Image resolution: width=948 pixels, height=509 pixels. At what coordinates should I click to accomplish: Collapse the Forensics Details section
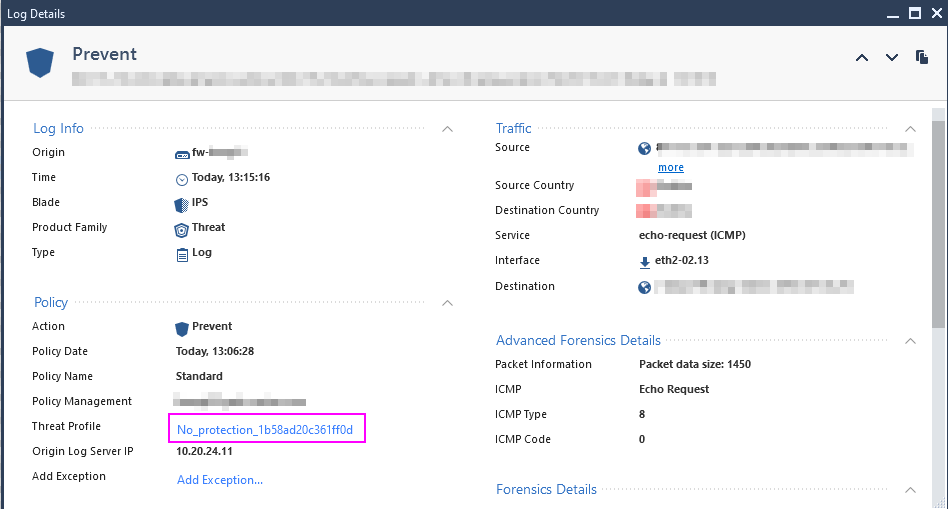[x=910, y=490]
